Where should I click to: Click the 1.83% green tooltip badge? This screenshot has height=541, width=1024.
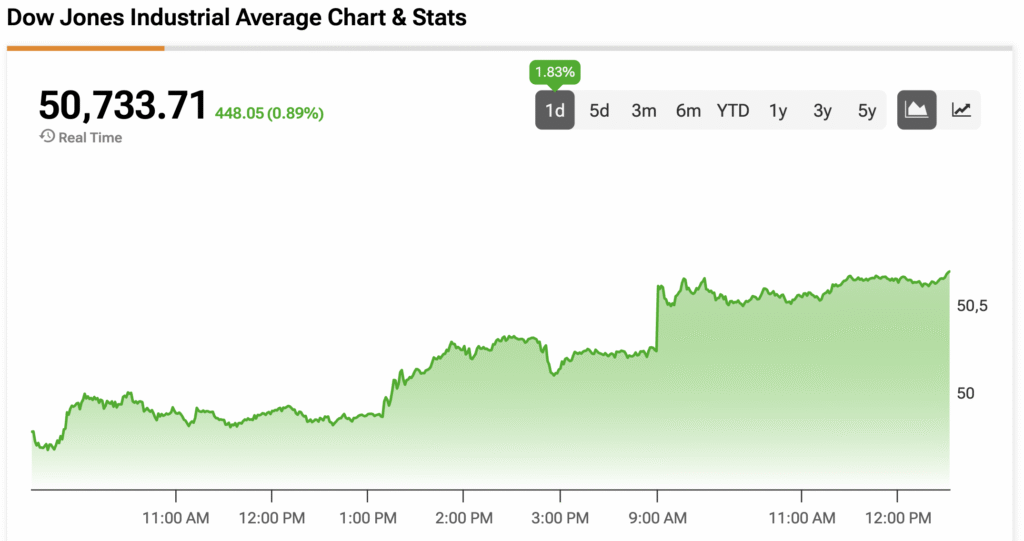tap(554, 72)
